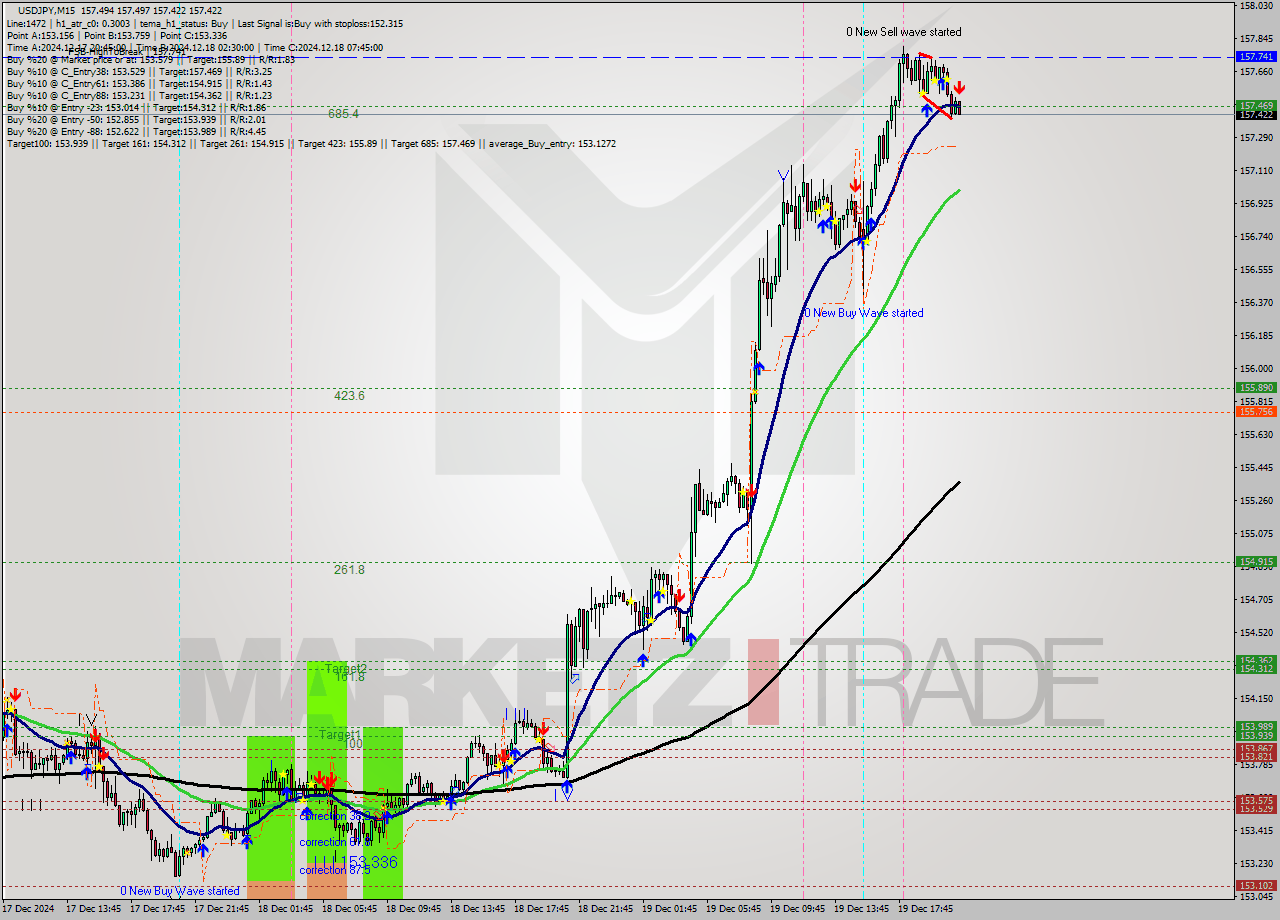Click the 156.370 price axis value

[x=1255, y=303]
